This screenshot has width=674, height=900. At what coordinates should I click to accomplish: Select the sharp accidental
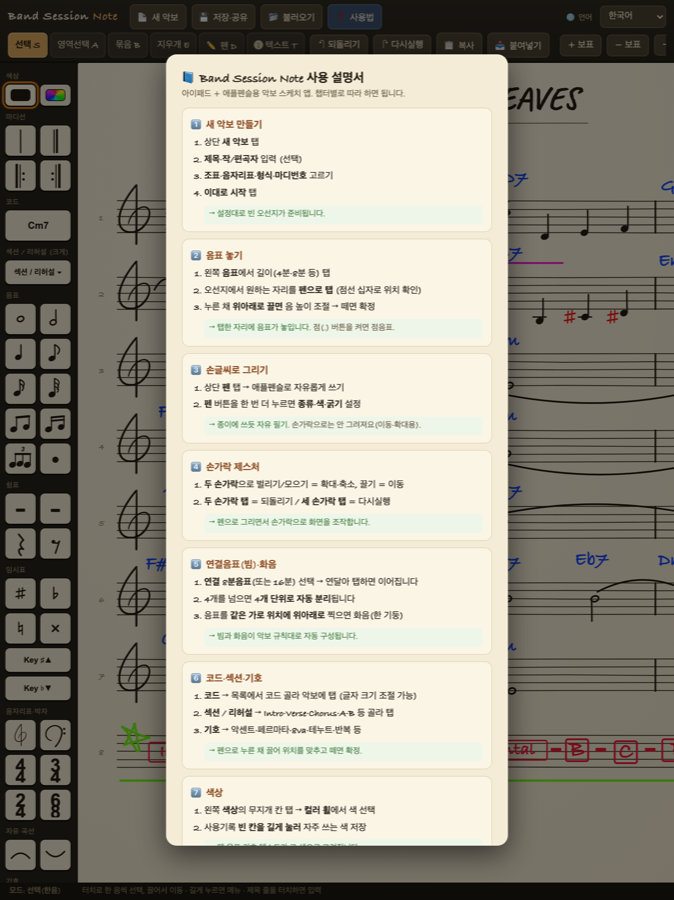pos(21,593)
